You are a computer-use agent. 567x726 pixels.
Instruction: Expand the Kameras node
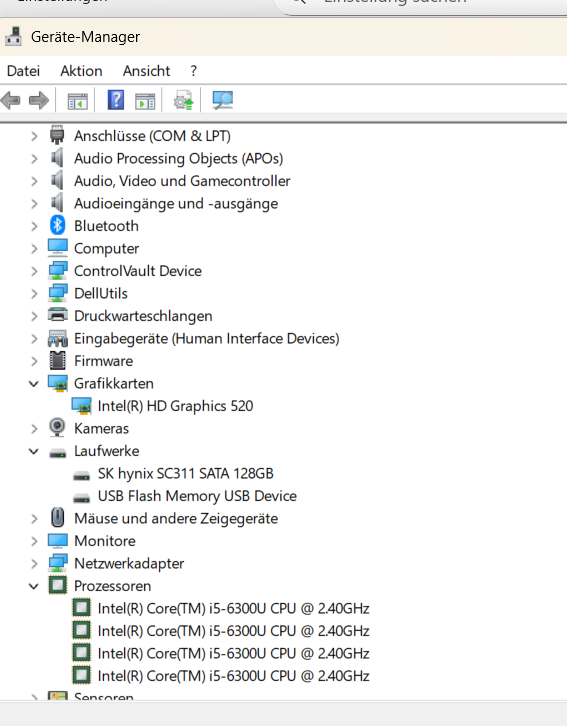[x=34, y=429]
